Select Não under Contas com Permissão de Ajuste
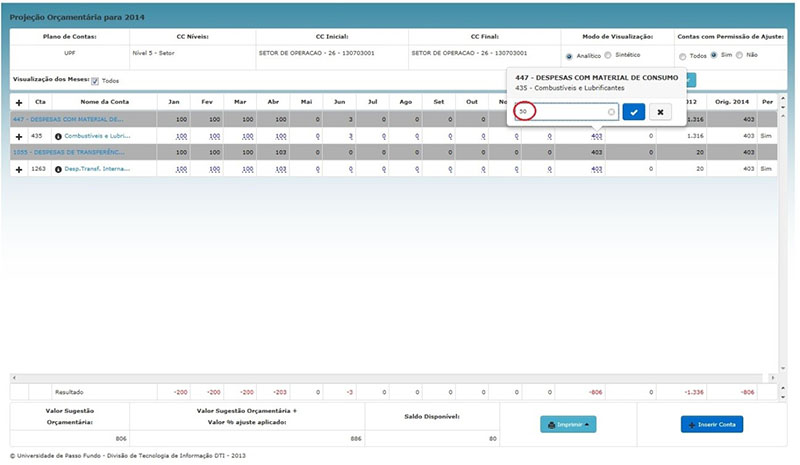 click(x=739, y=55)
